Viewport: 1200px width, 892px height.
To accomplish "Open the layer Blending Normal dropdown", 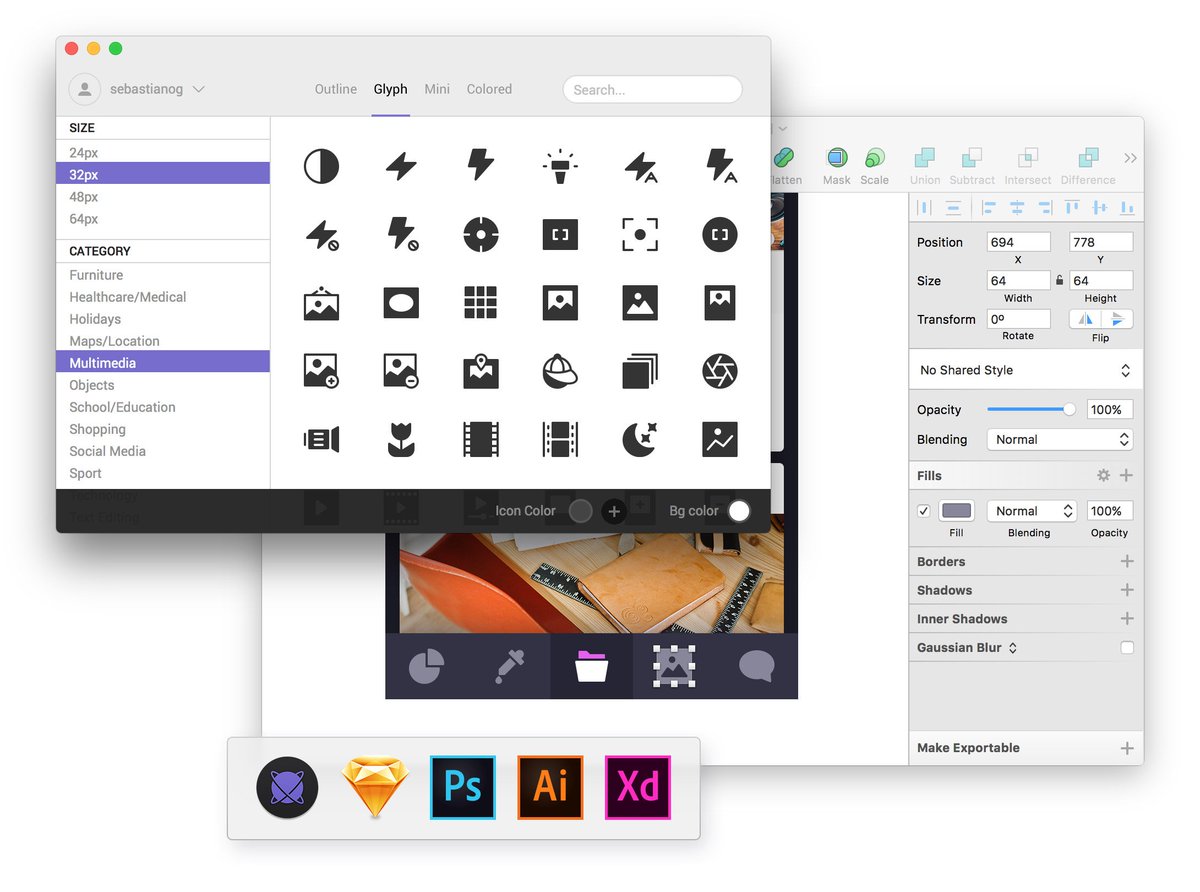I will [x=1059, y=440].
